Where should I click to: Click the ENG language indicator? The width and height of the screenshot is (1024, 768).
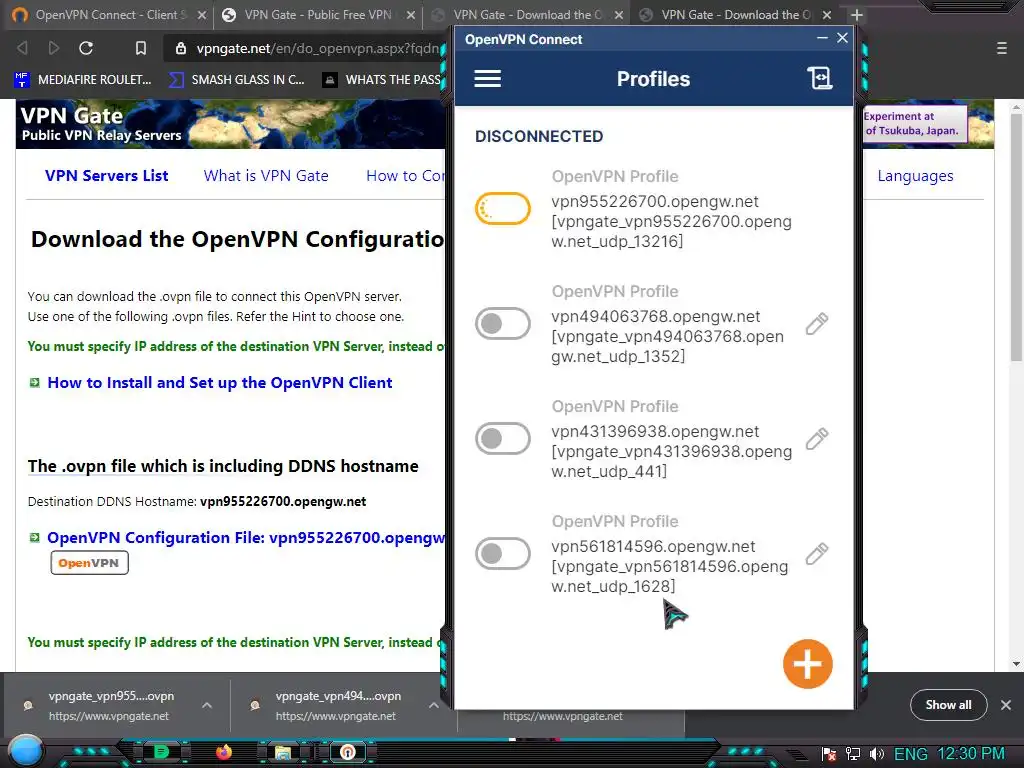tap(910, 755)
